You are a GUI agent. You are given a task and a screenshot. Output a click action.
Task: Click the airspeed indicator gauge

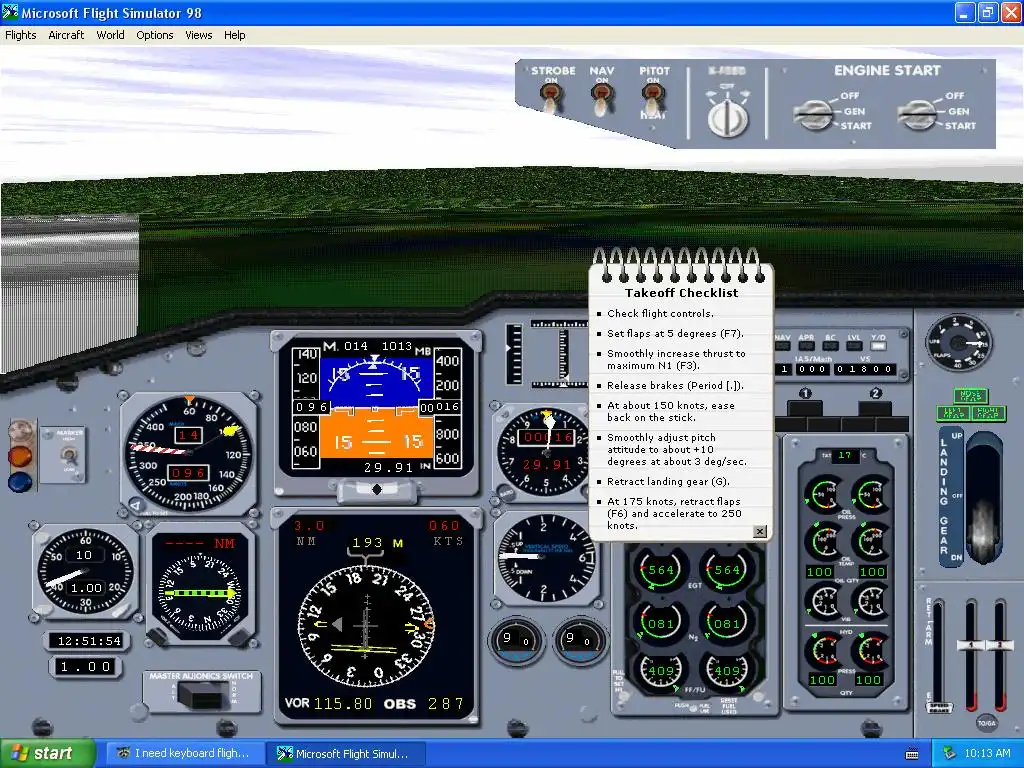pos(188,453)
